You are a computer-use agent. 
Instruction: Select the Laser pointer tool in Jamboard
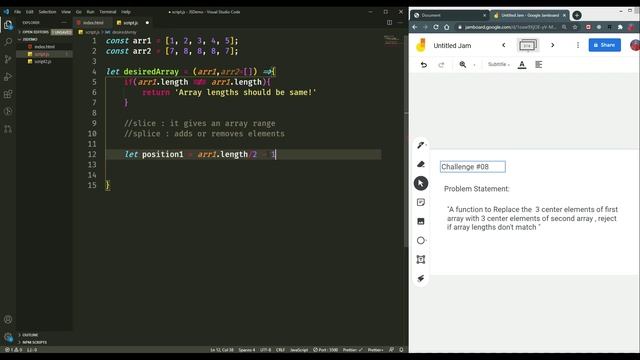tap(421, 278)
